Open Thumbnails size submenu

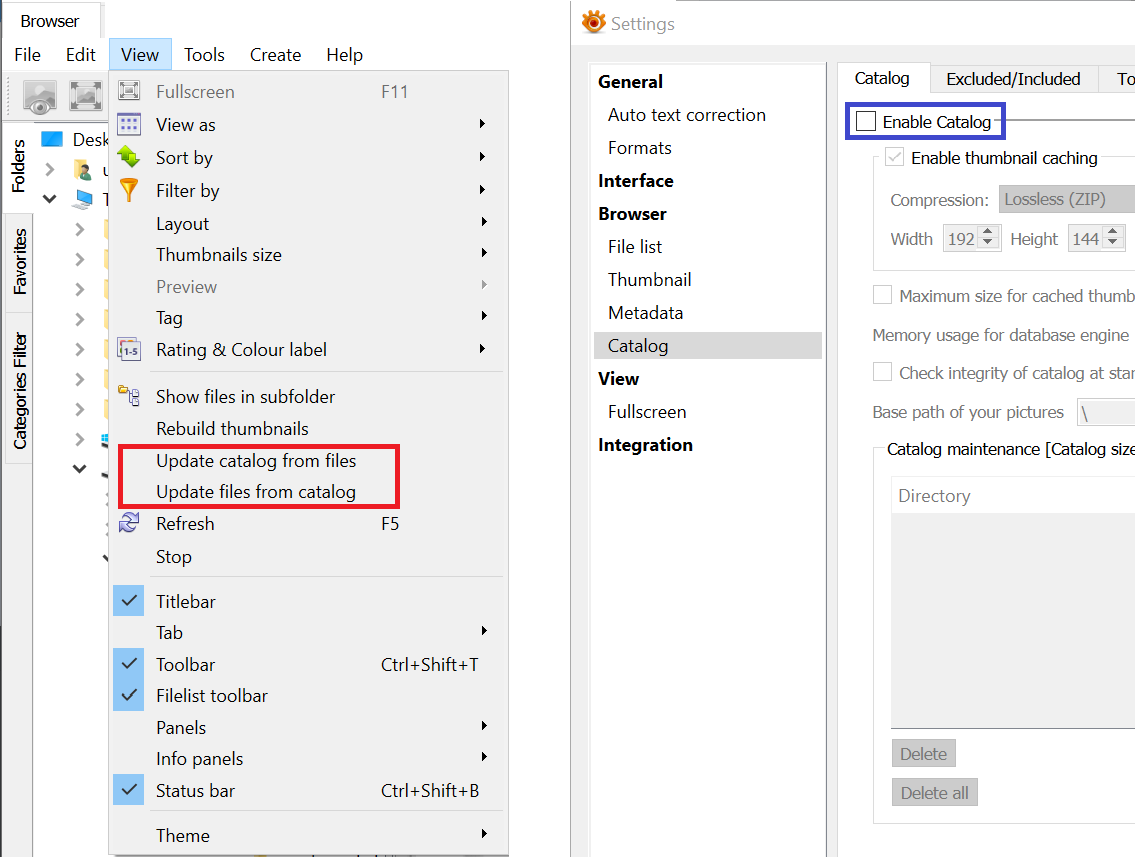pyautogui.click(x=308, y=255)
